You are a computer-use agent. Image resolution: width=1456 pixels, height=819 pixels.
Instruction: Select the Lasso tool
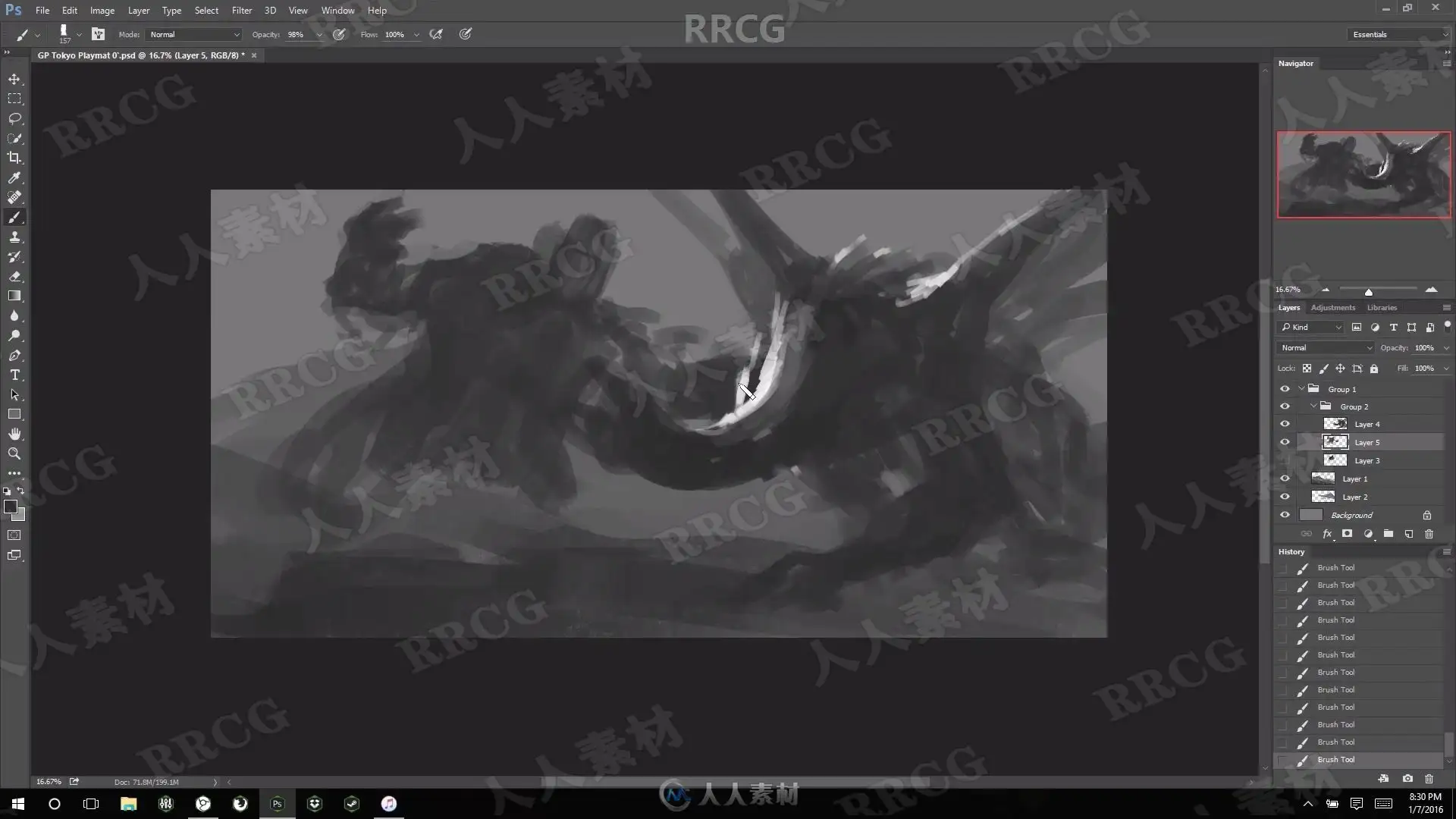(14, 118)
